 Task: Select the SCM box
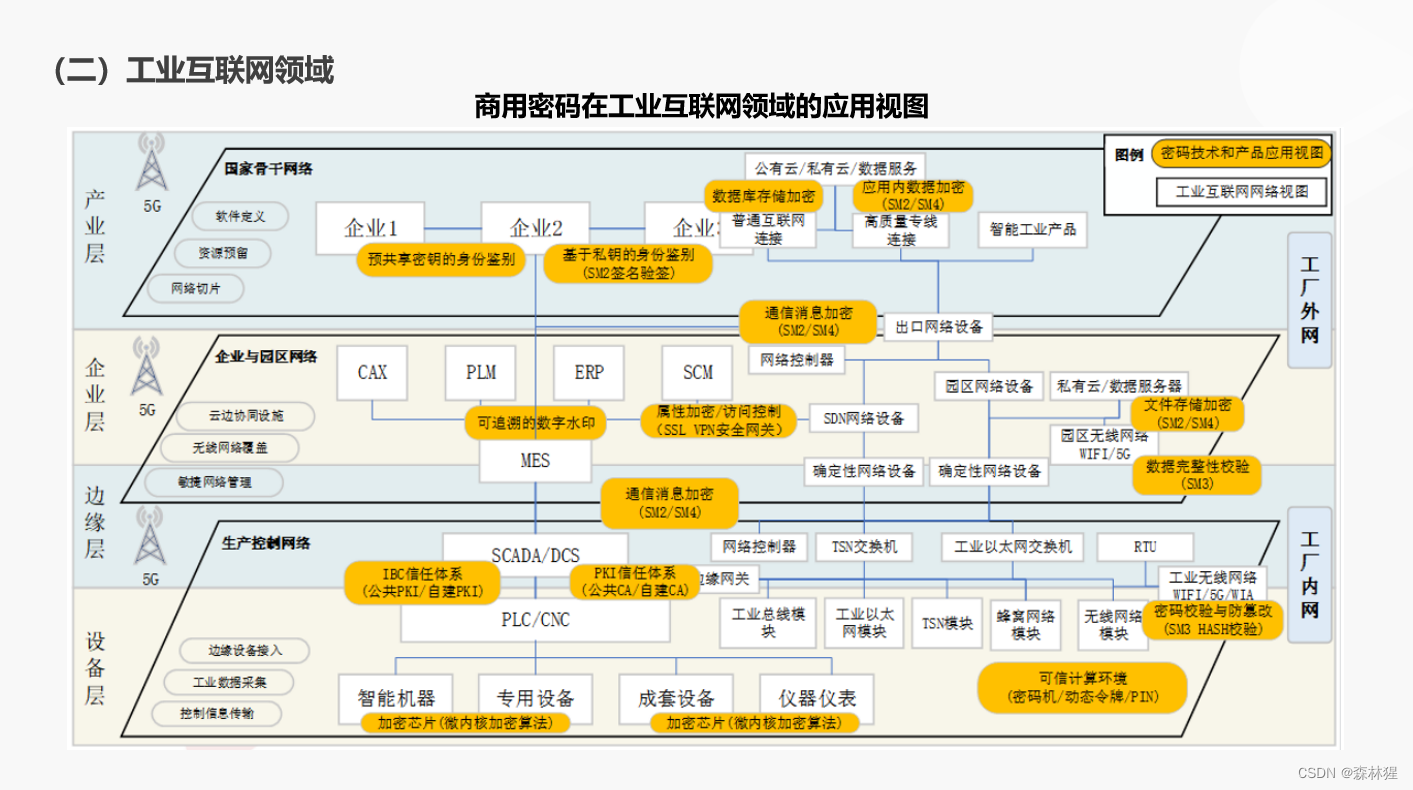698,373
